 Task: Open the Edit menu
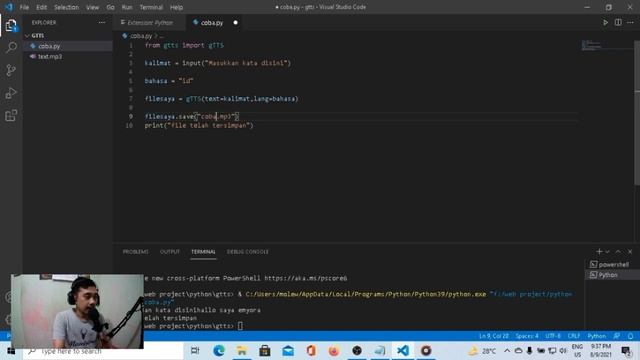(x=41, y=7)
